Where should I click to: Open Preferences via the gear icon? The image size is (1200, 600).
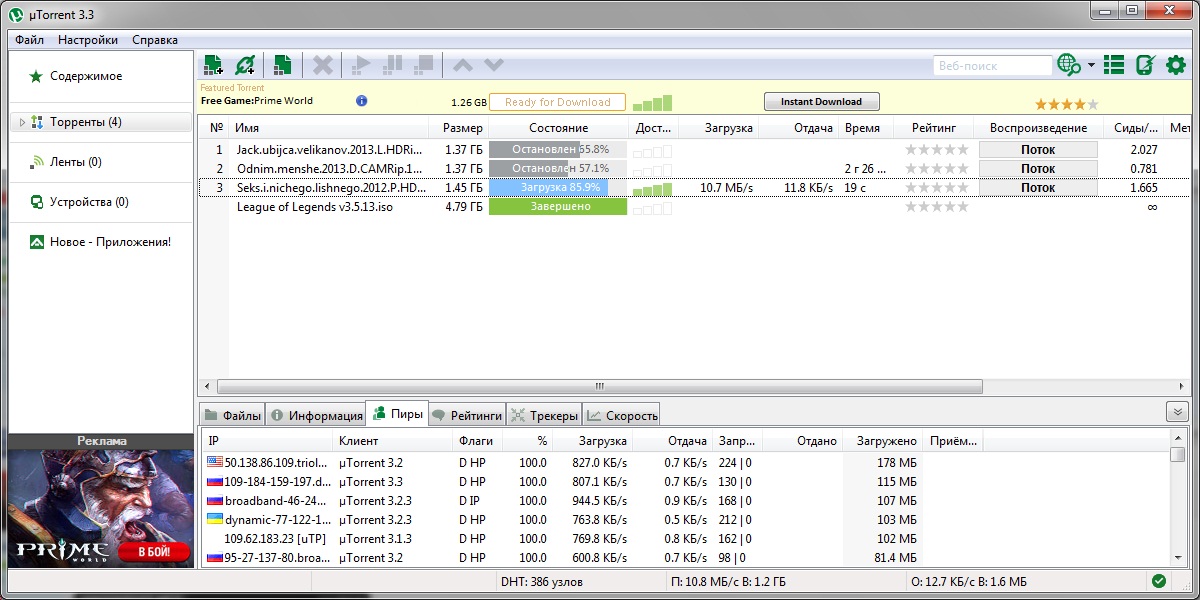point(1176,65)
